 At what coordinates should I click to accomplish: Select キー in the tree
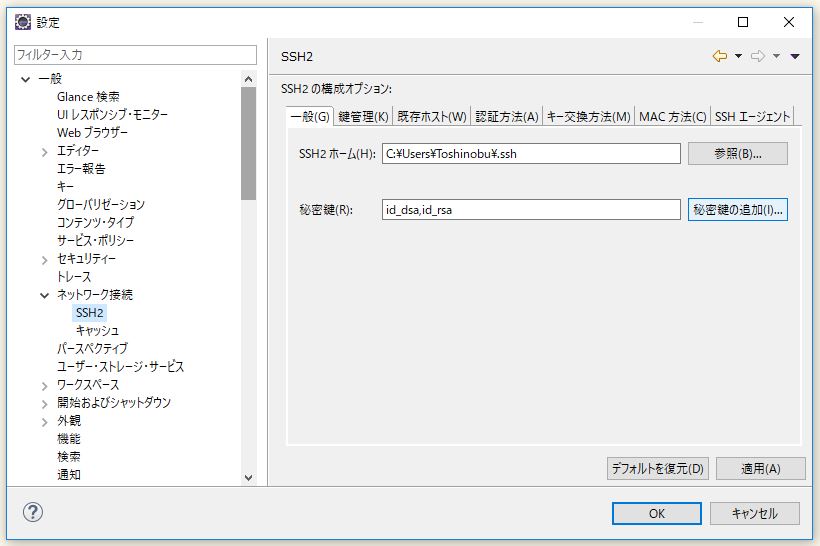tap(65, 187)
